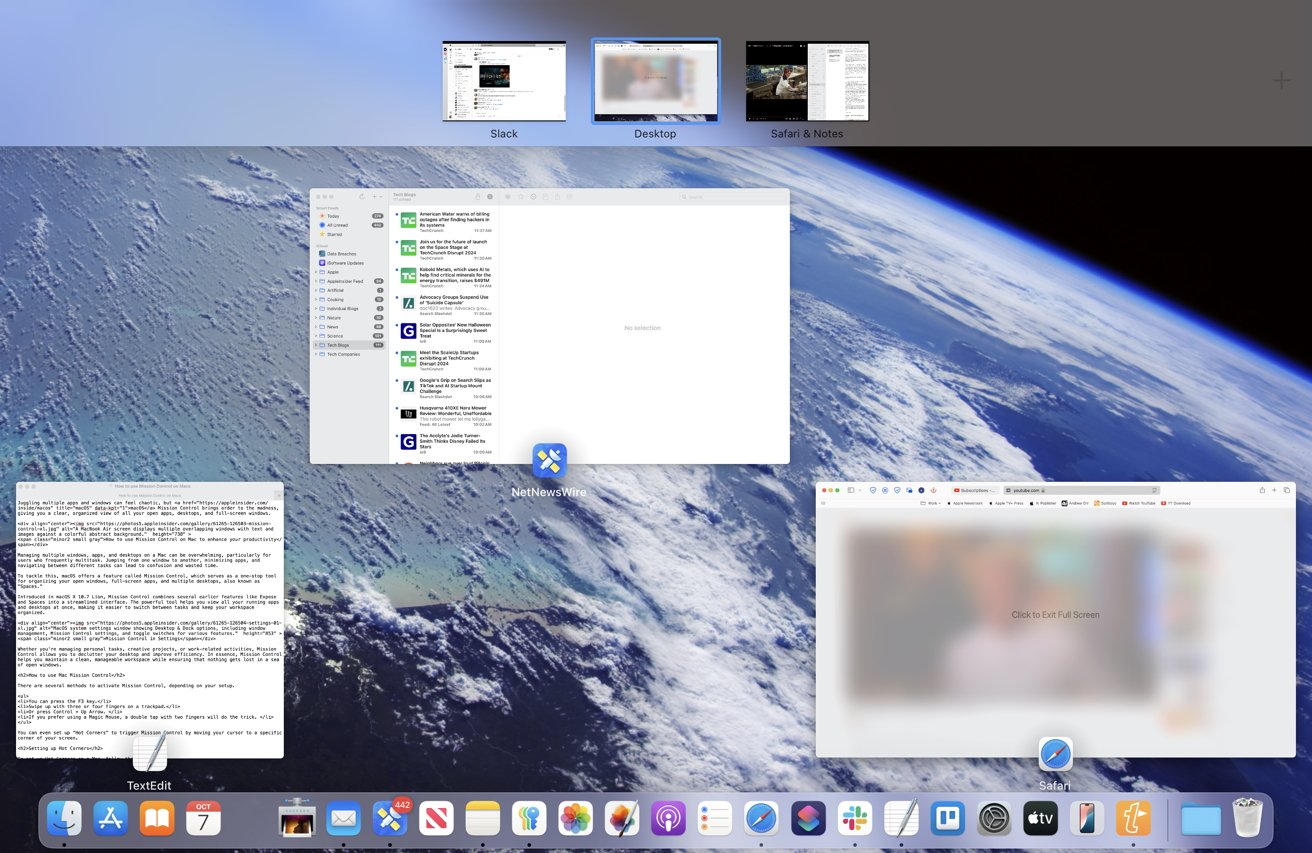The image size is (1312, 853).
Task: Select Today smart feed in NetNewsWire
Action: tap(349, 216)
